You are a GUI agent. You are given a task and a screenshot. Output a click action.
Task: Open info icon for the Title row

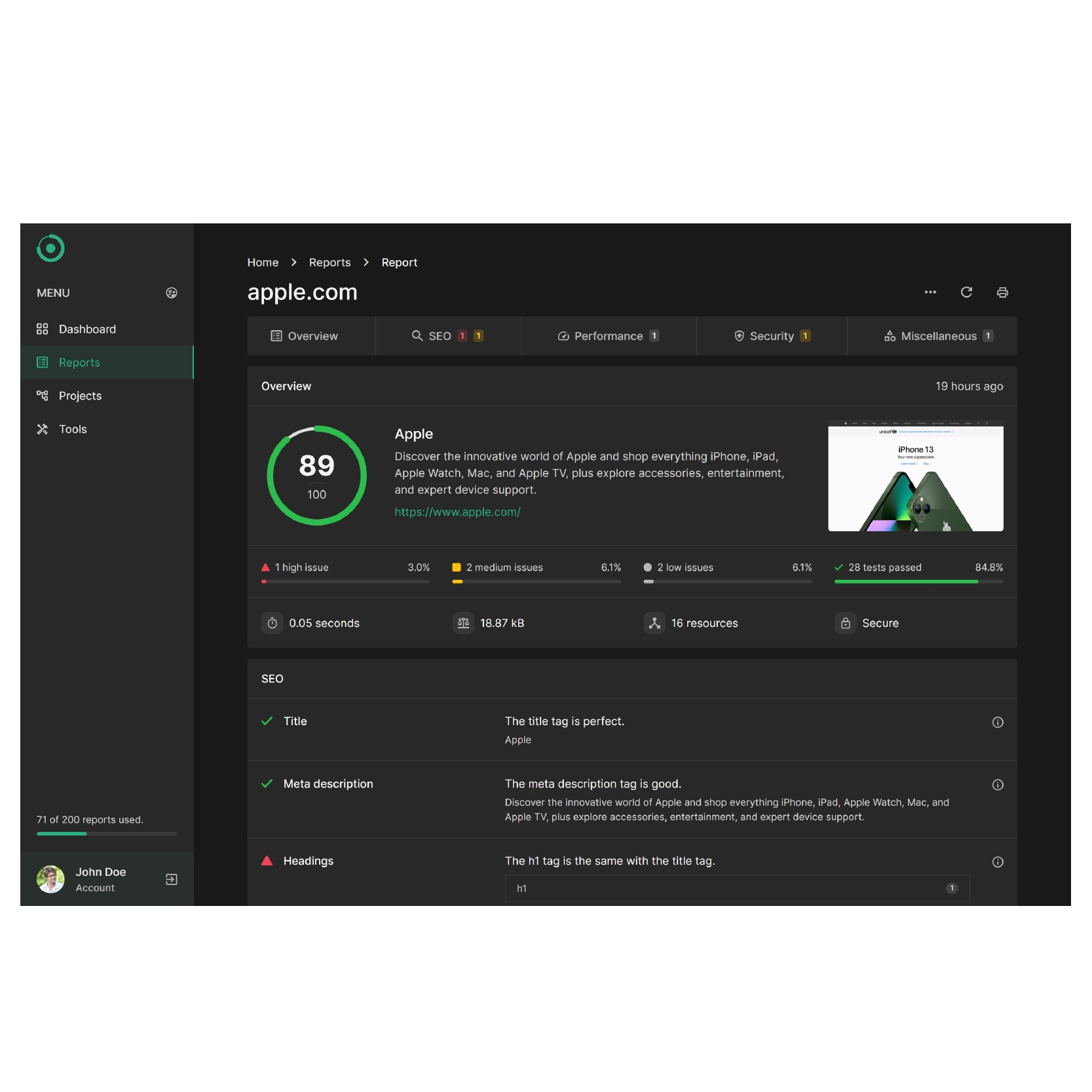click(x=998, y=722)
